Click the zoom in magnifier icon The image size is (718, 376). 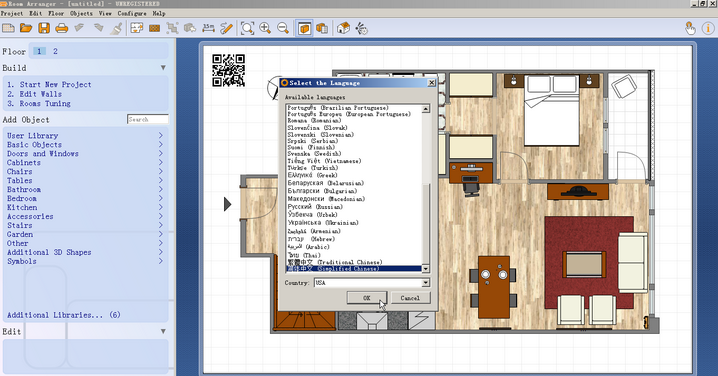point(265,28)
